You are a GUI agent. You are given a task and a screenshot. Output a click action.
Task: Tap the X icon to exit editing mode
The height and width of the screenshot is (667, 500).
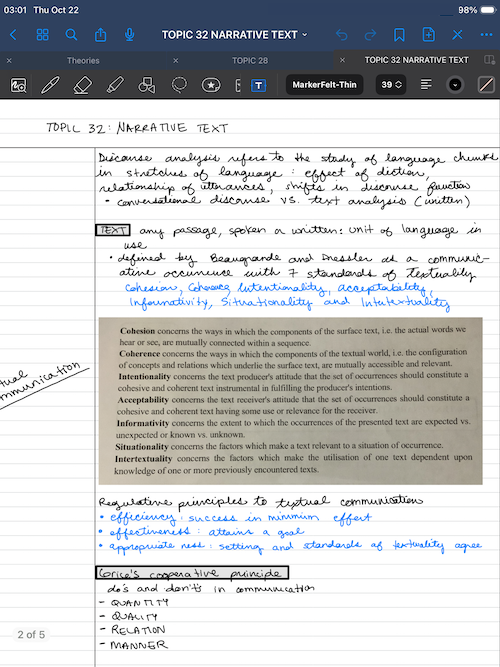coord(457,34)
